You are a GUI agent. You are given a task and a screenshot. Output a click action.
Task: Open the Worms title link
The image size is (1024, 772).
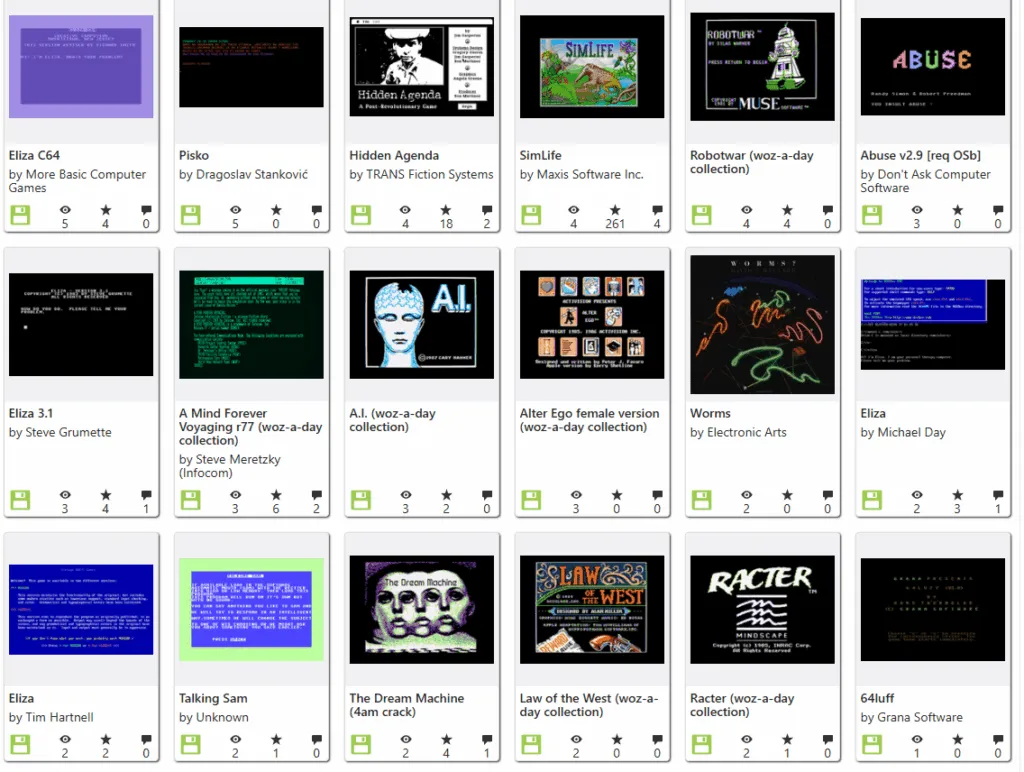pos(711,413)
